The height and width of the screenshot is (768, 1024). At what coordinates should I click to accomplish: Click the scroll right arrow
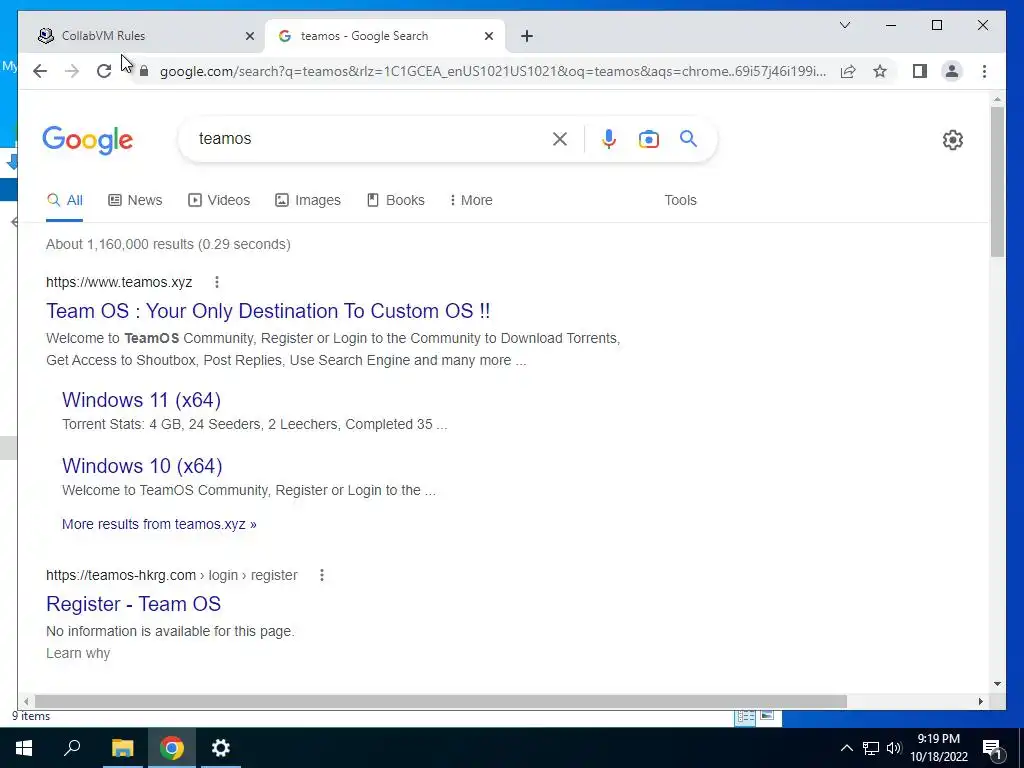pyautogui.click(x=980, y=701)
